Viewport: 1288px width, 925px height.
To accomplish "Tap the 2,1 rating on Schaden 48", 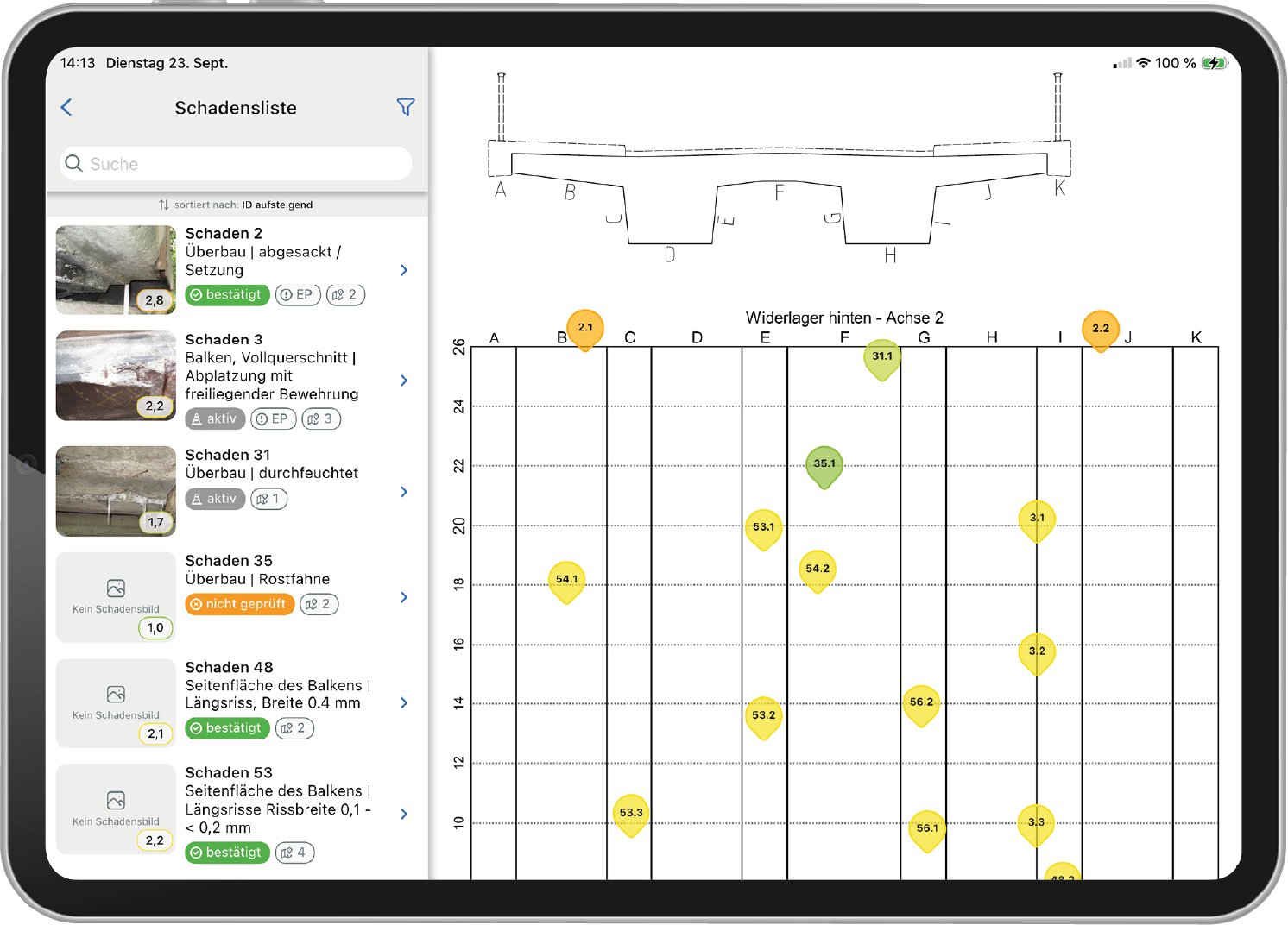I will pos(155,734).
